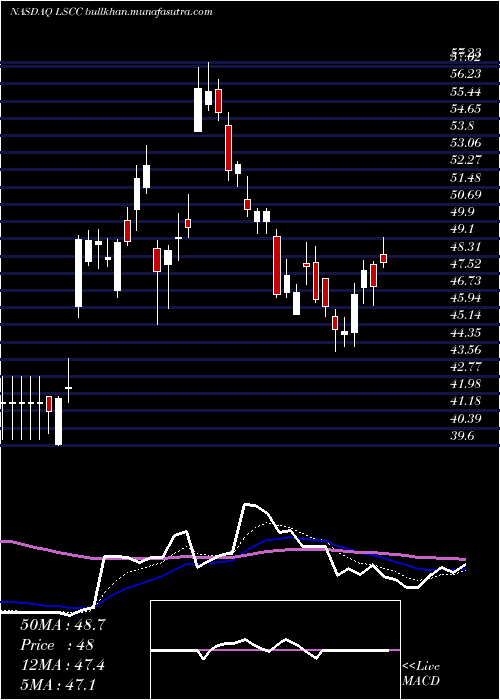This screenshot has height=700, width=500.
Task: Click the 47.52 price level label
Action: (465, 264)
